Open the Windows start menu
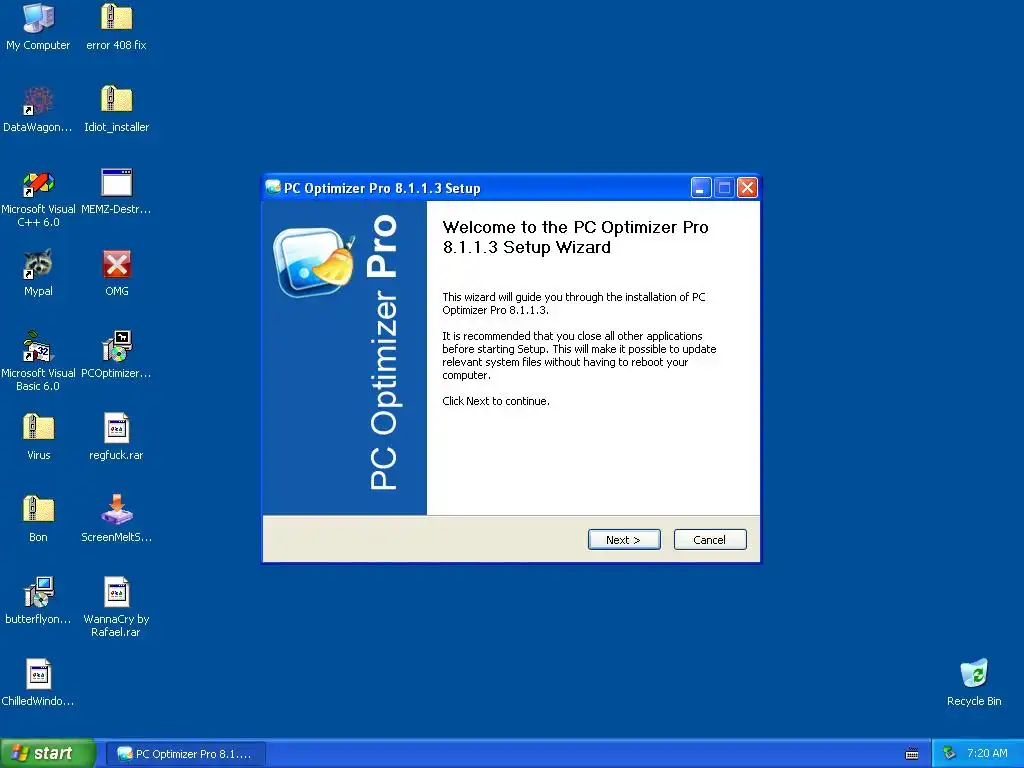1024x768 pixels. point(47,753)
